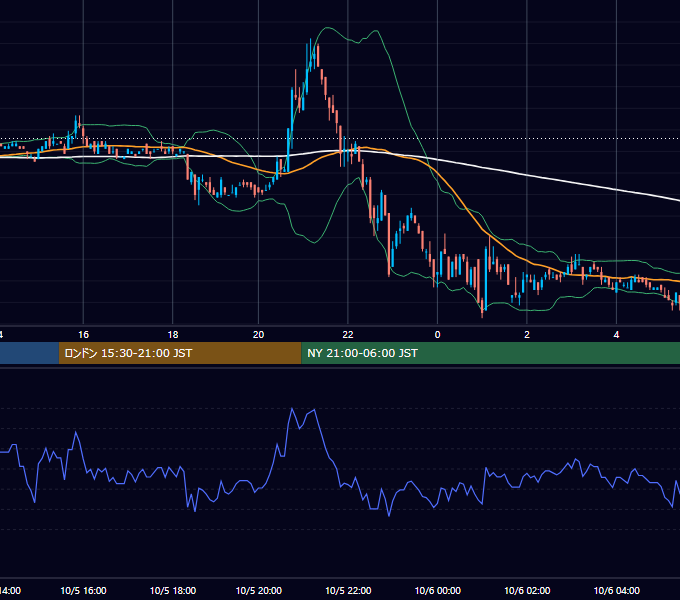Click the 16 hour label on price chart axis
Viewport: 680px width, 600px height.
pos(83,335)
